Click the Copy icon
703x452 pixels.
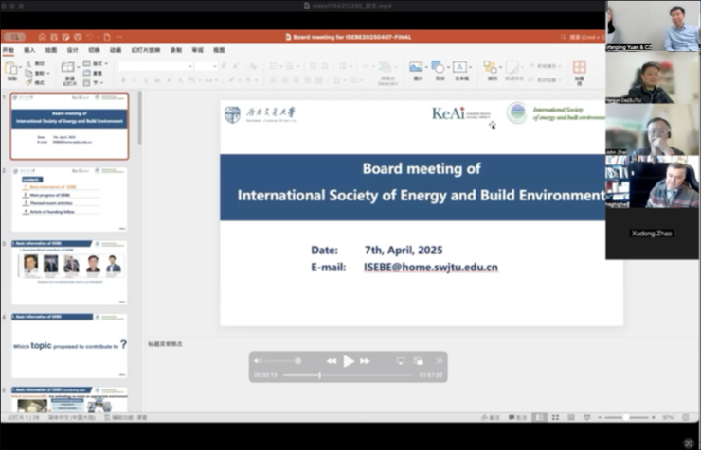[x=29, y=73]
